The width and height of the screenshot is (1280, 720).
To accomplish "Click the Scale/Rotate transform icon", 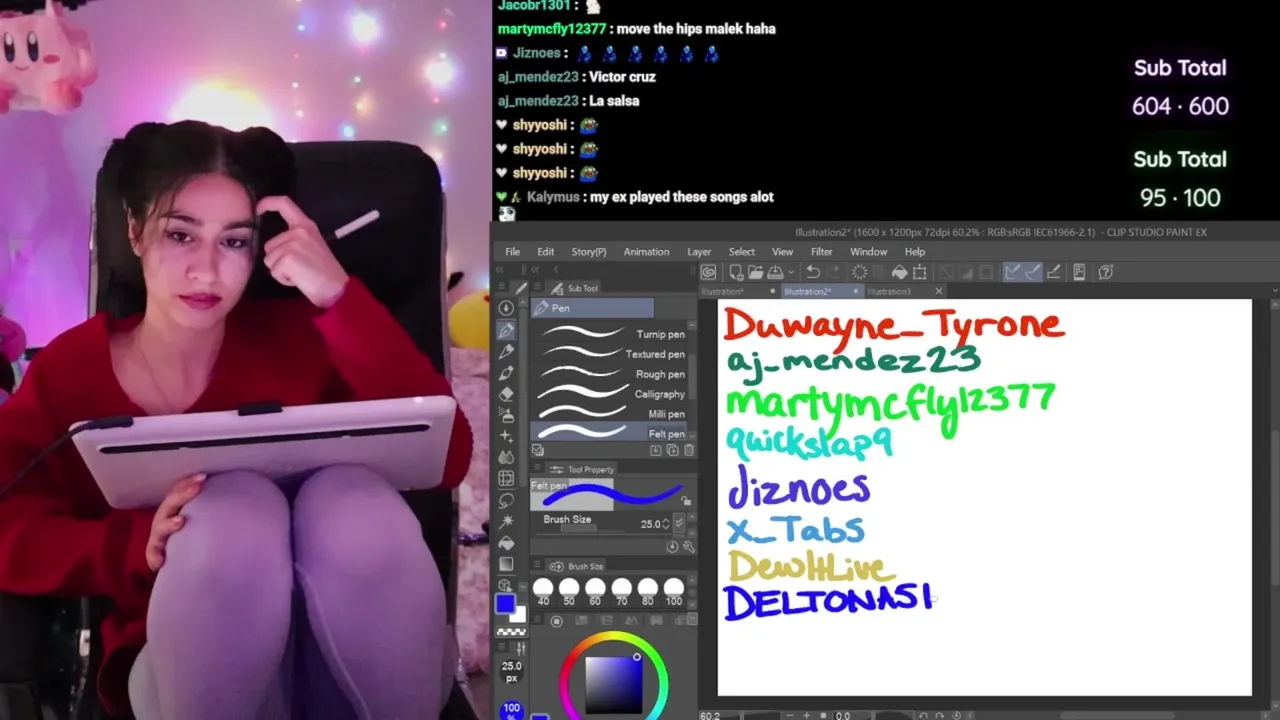I will pyautogui.click(x=919, y=272).
